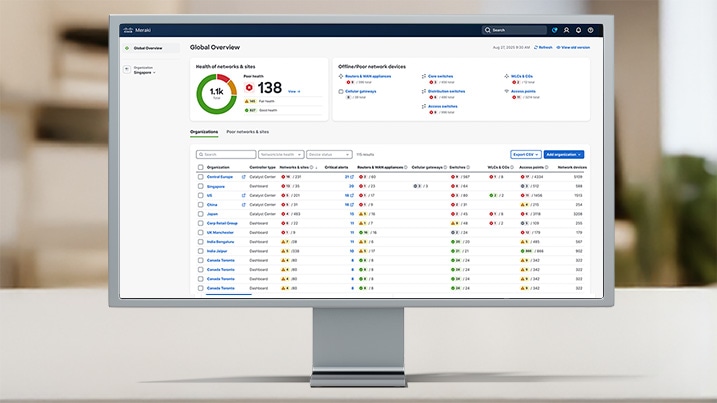The width and height of the screenshot is (717, 403).
Task: Click the Add organization button
Action: coord(565,155)
